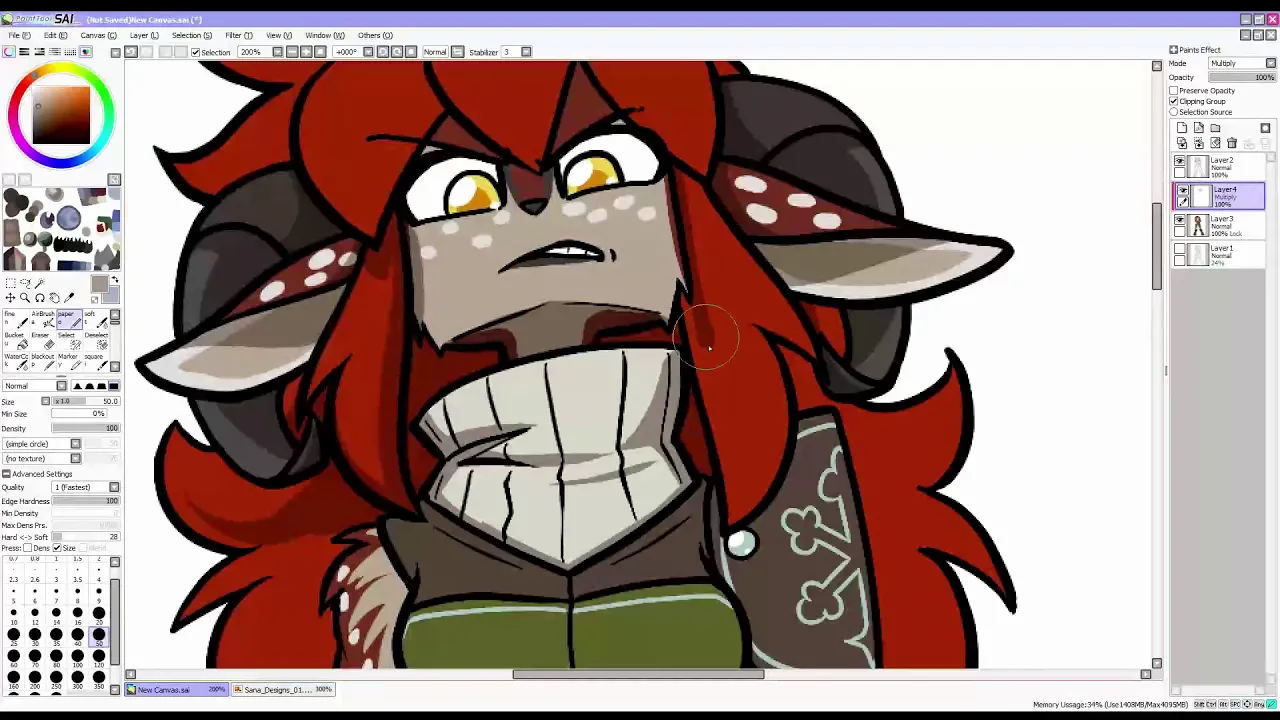Open the Quality setting dropdown
The image size is (1280, 720).
[85, 487]
